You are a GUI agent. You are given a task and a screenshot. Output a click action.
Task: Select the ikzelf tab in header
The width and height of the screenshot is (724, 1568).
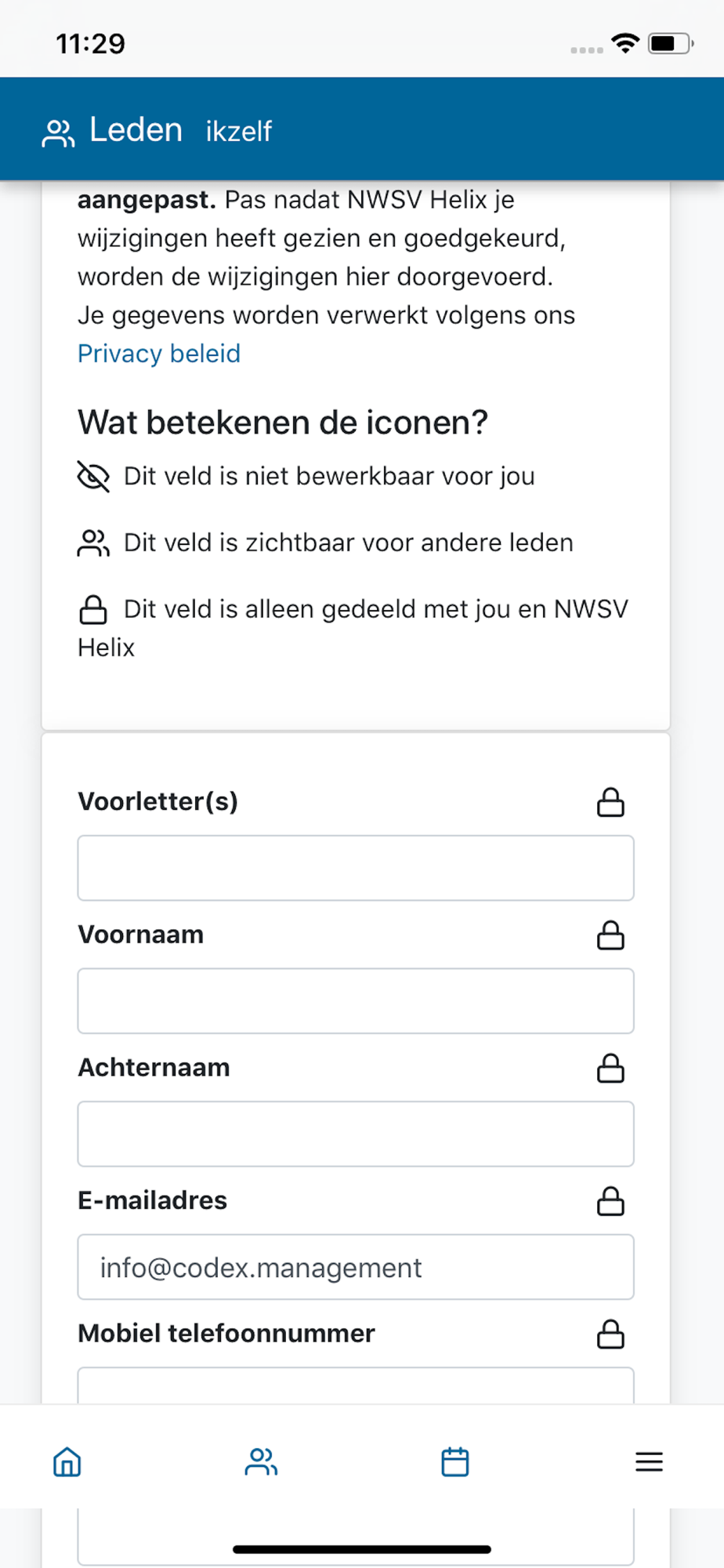[239, 131]
